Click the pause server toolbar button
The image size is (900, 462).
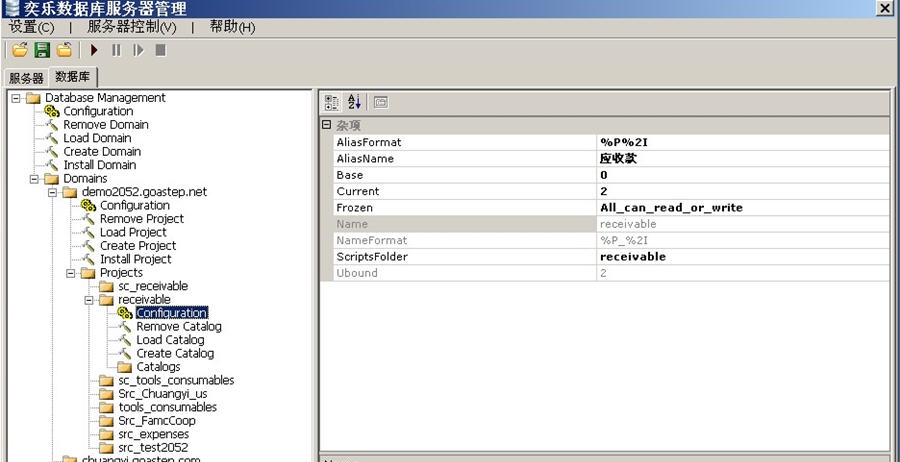117,50
